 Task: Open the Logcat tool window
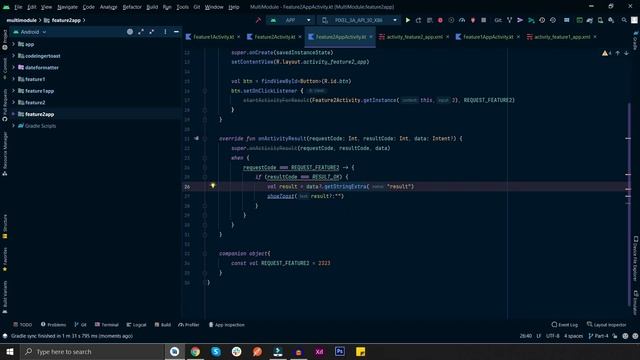click(x=136, y=325)
